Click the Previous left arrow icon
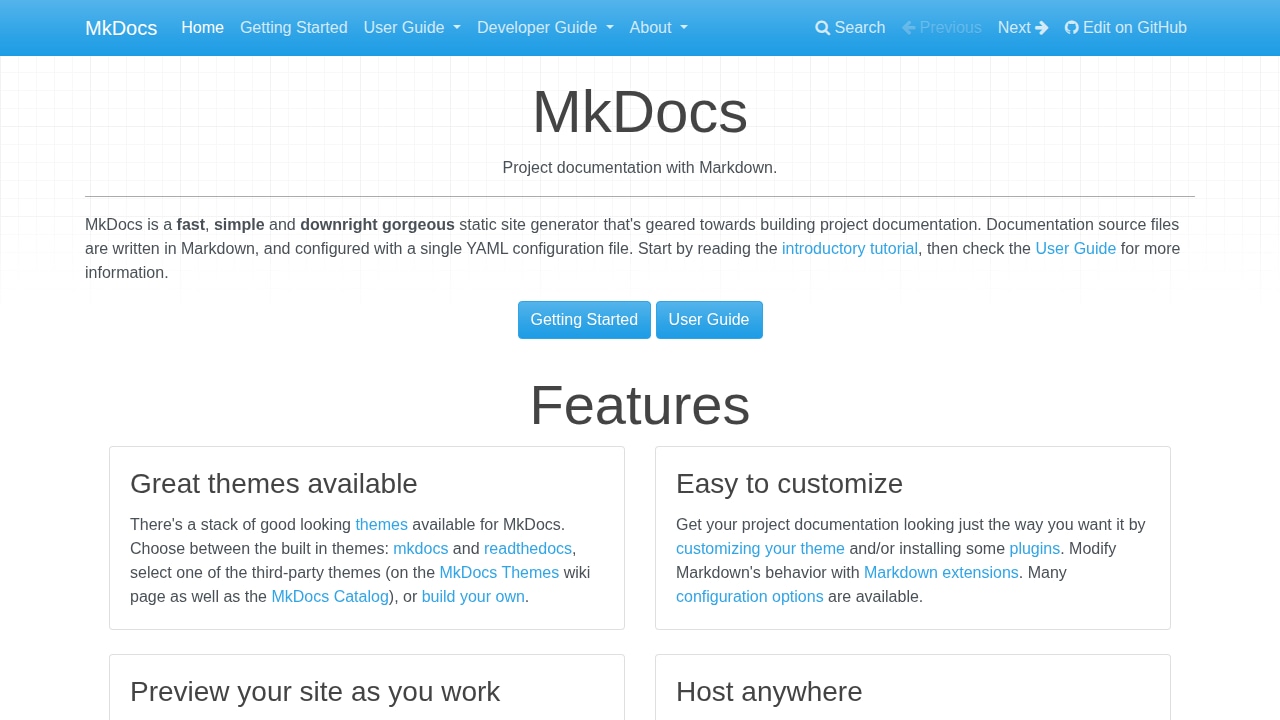 coord(909,28)
